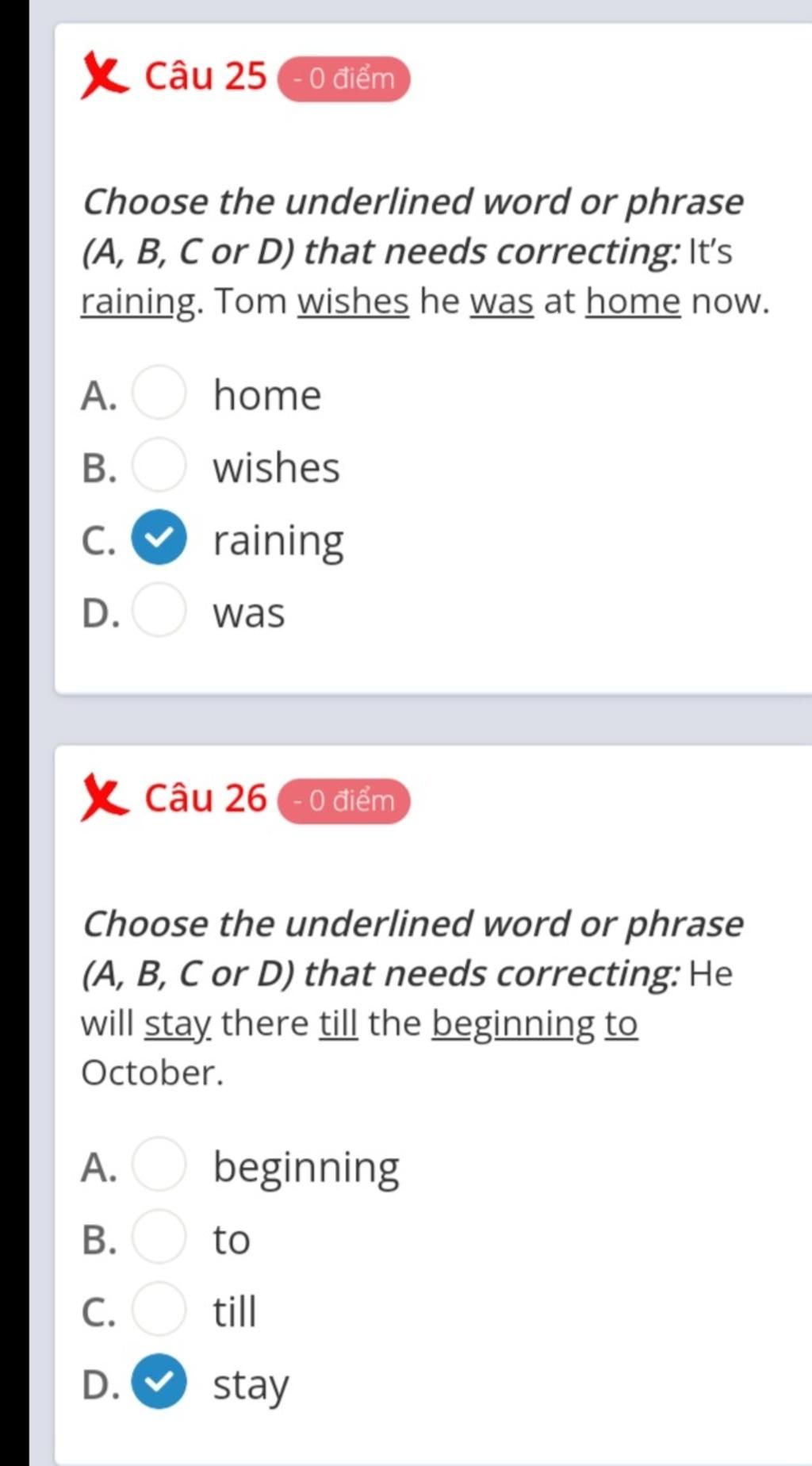Click the '- 0 điểm' badge for Câu 25
Image resolution: width=812 pixels, height=1466 pixels.
344,79
